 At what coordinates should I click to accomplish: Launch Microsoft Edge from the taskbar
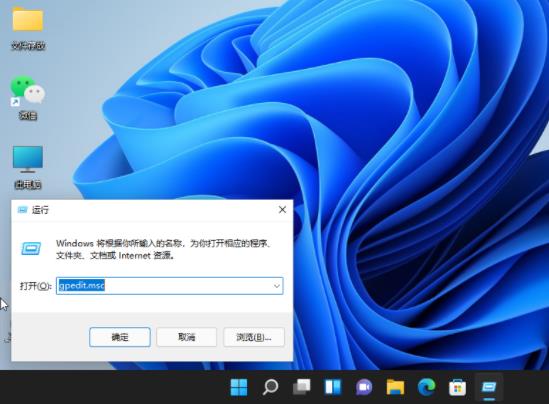point(426,387)
